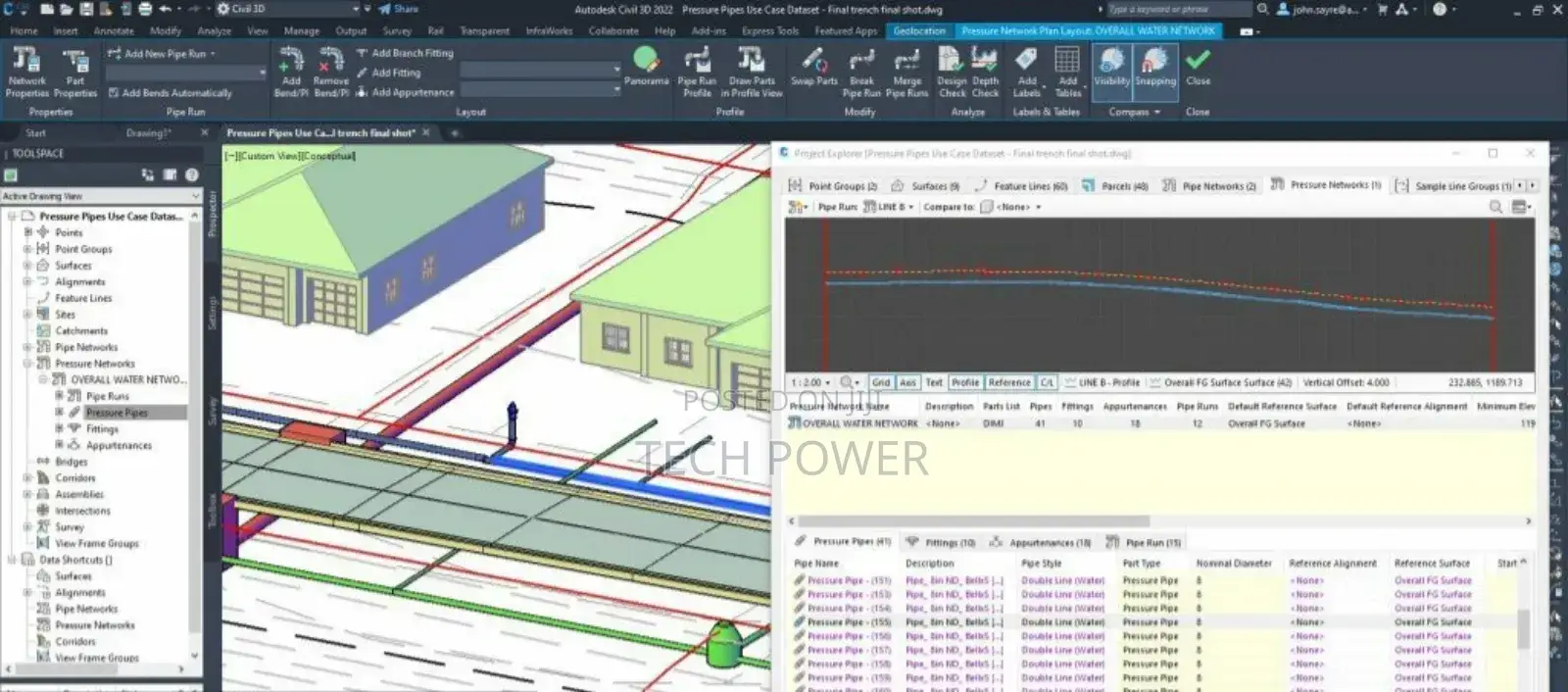Click the Undo arrow in quick access toolbar
This screenshot has width=1568, height=692.
[x=165, y=9]
